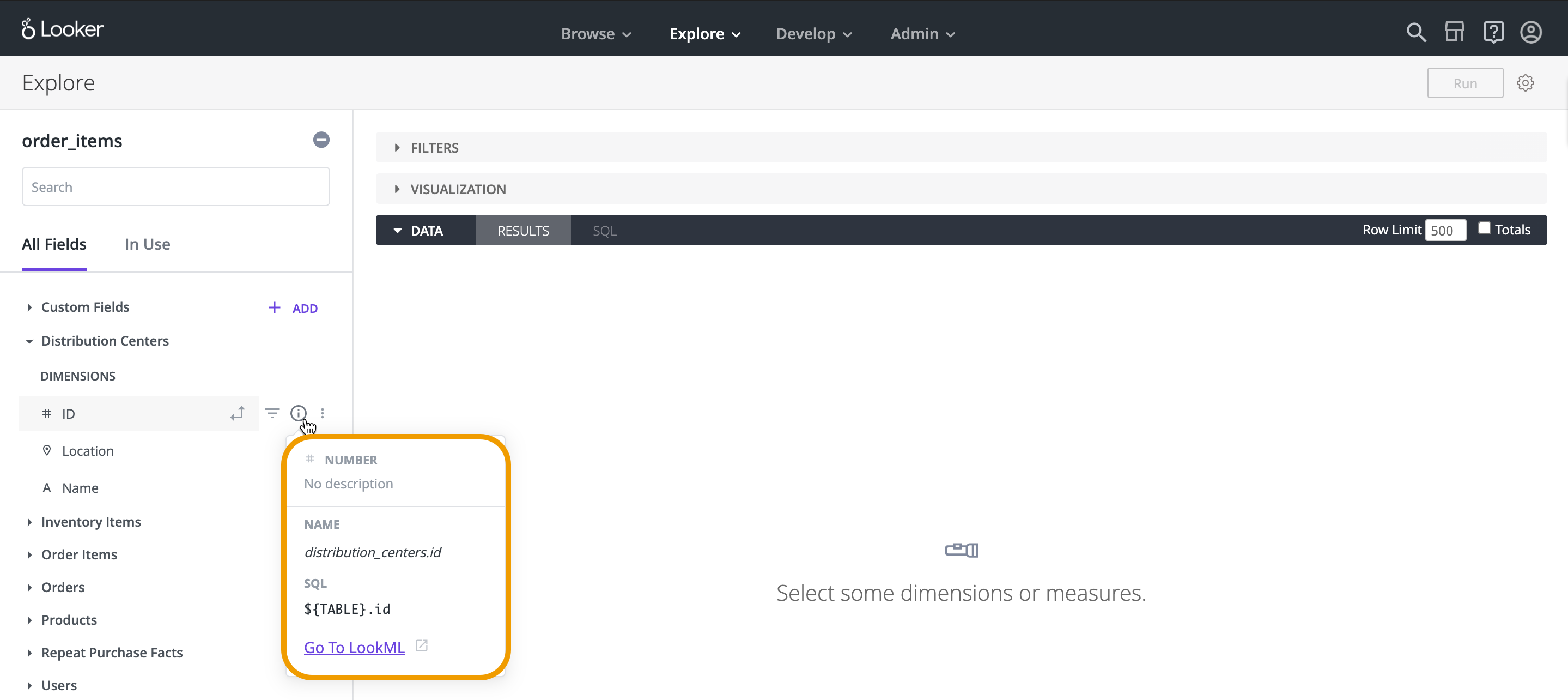Click filter icon on ID field
The height and width of the screenshot is (700, 1568).
tap(272, 414)
